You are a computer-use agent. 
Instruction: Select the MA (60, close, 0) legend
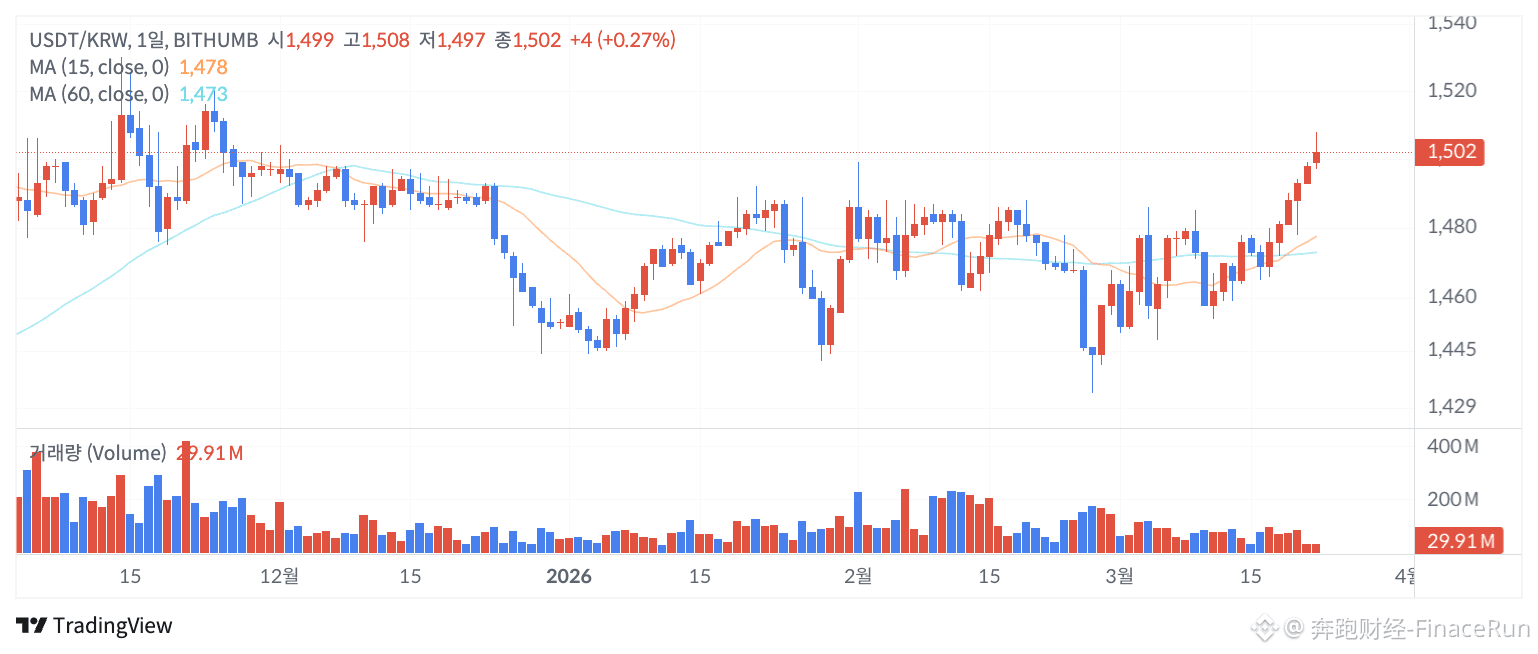pos(99,95)
